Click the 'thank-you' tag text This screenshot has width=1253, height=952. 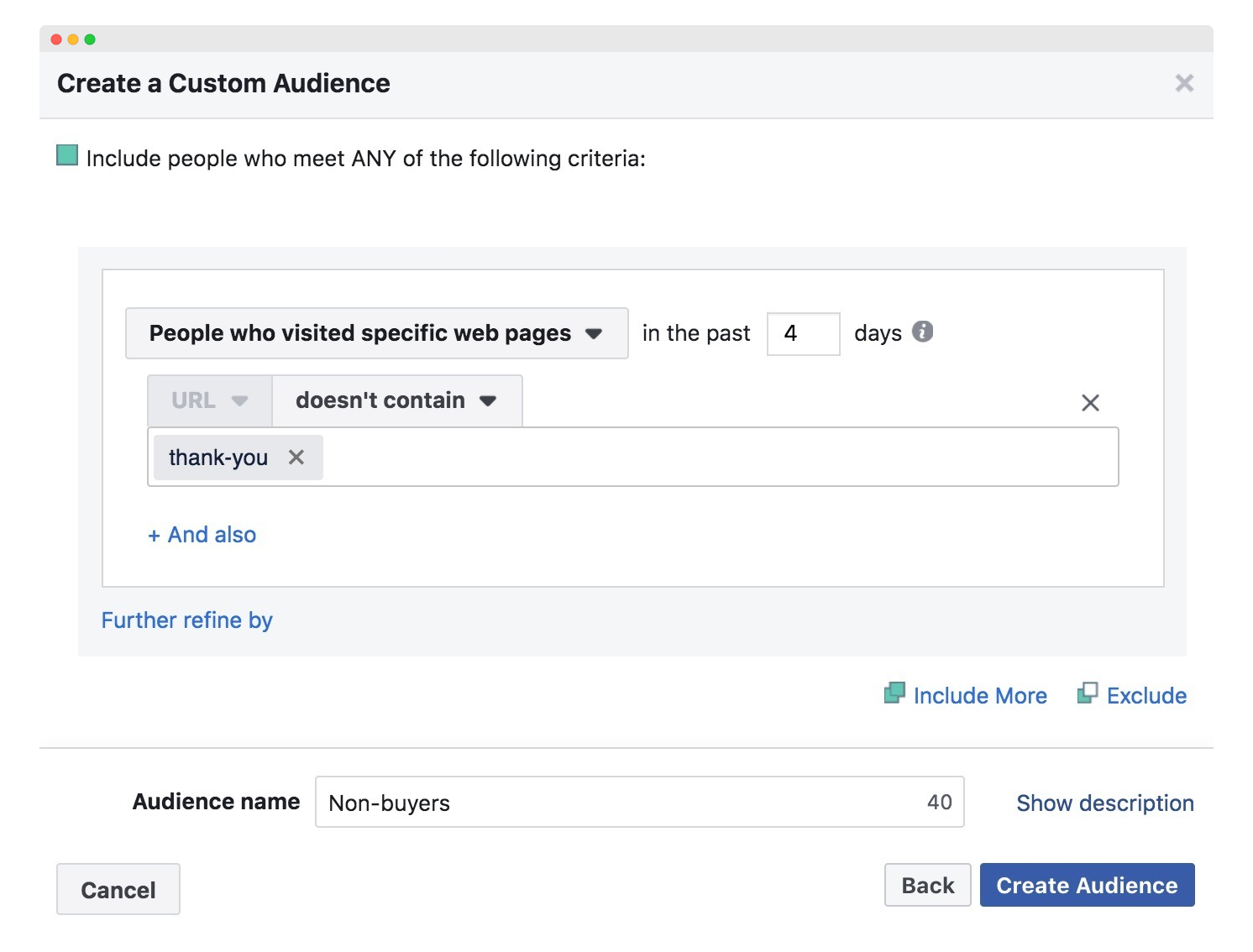tap(218, 458)
